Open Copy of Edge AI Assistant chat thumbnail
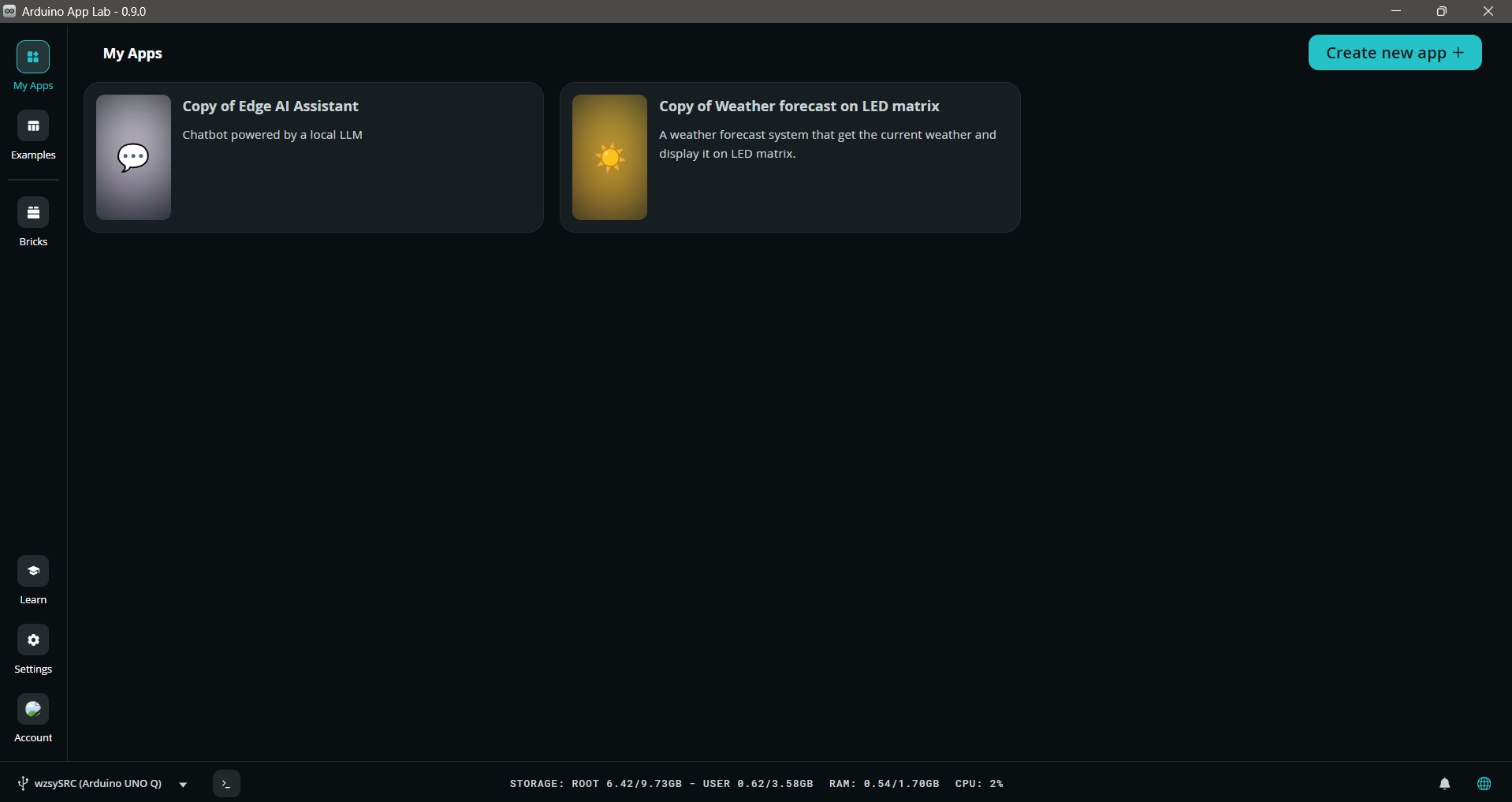Viewport: 1512px width, 802px height. [133, 158]
